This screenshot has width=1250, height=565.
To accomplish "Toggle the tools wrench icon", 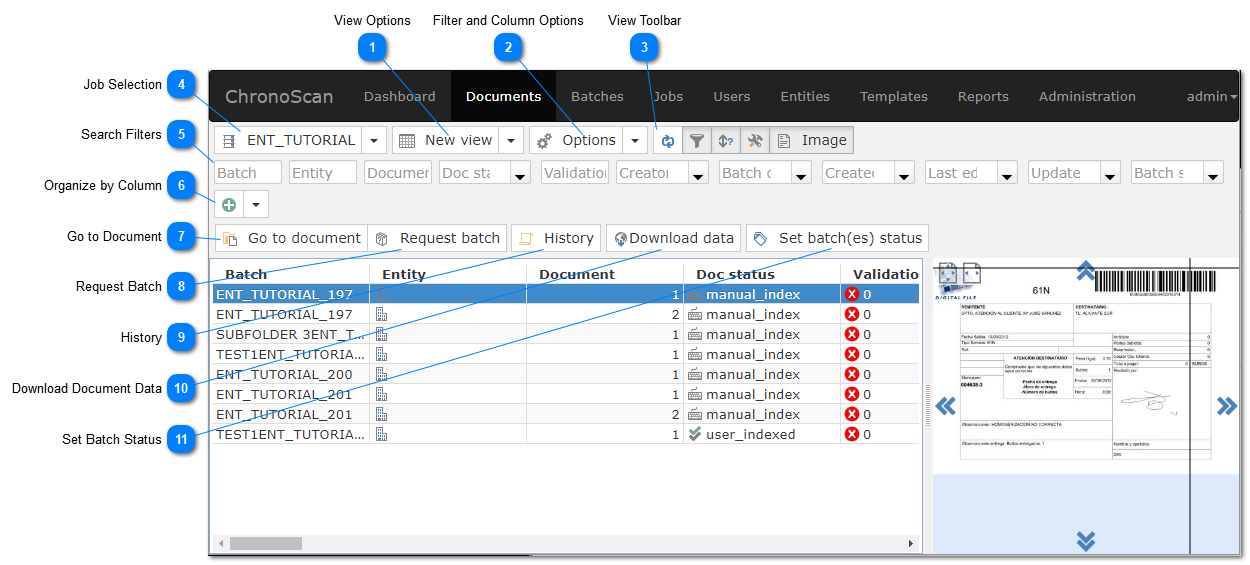I will (755, 140).
